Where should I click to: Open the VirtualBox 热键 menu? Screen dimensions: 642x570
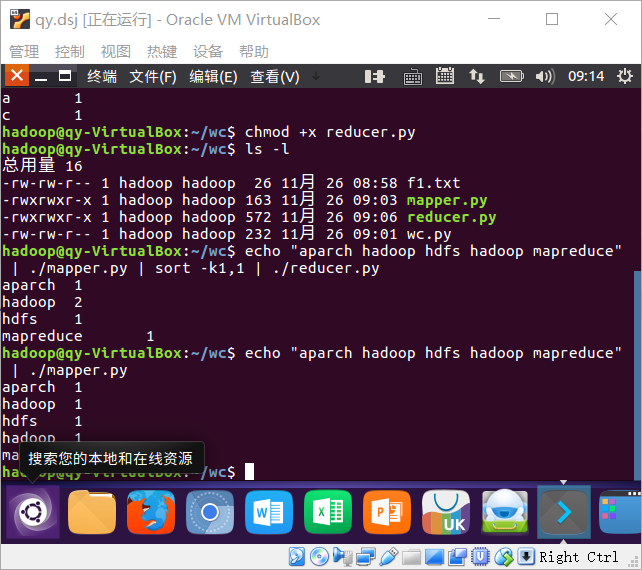tap(162, 52)
